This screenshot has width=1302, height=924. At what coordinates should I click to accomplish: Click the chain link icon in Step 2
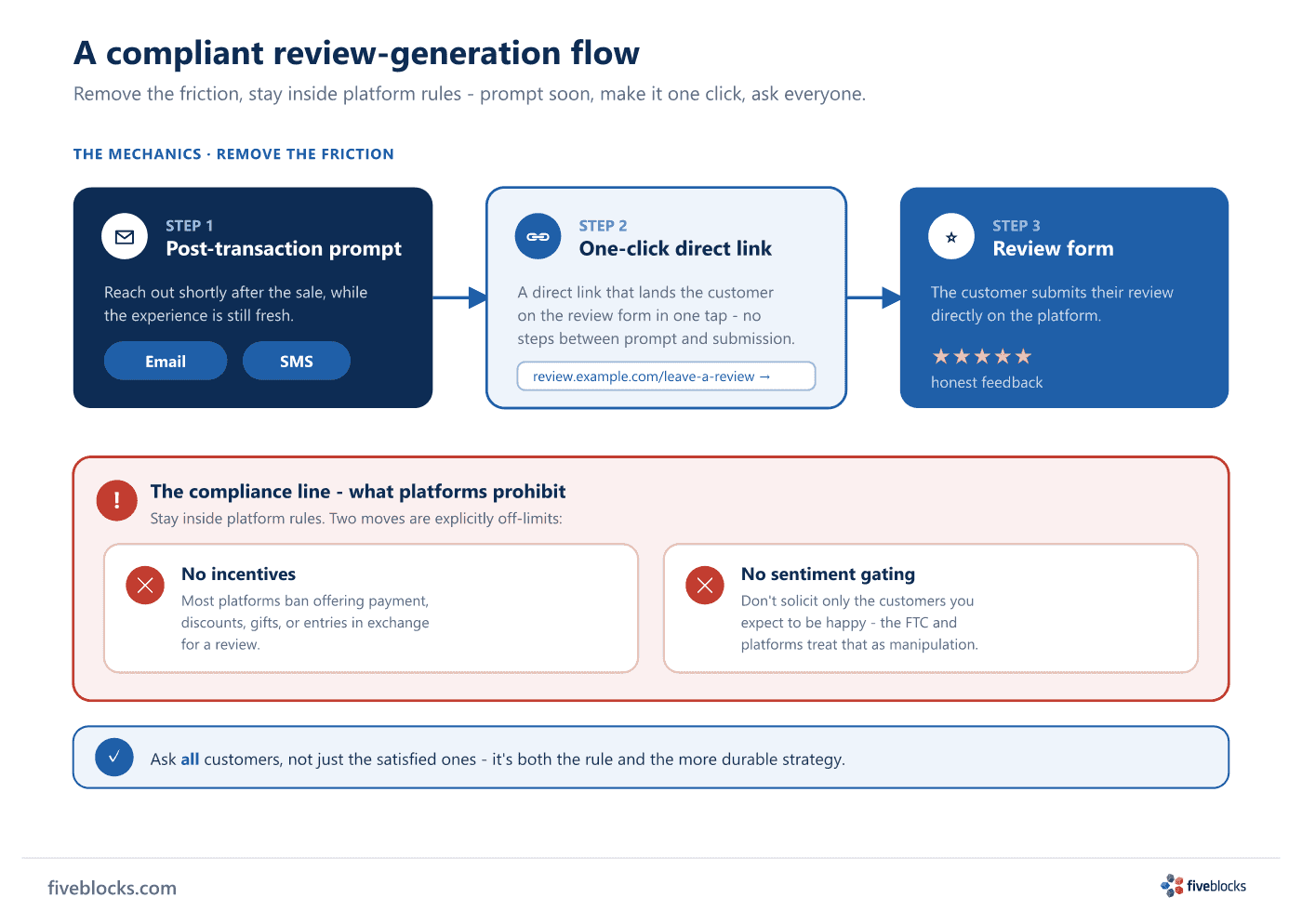[x=538, y=237]
